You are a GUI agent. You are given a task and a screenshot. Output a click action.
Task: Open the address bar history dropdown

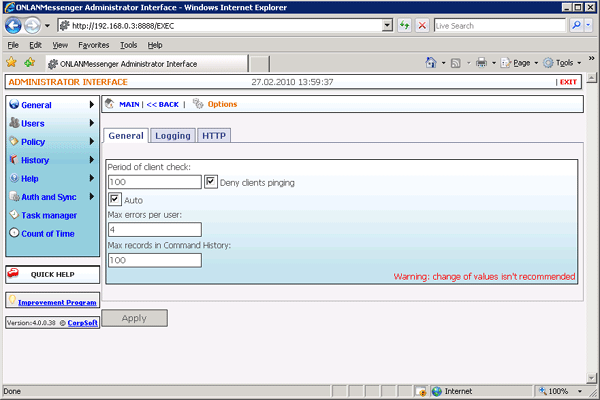[387, 26]
